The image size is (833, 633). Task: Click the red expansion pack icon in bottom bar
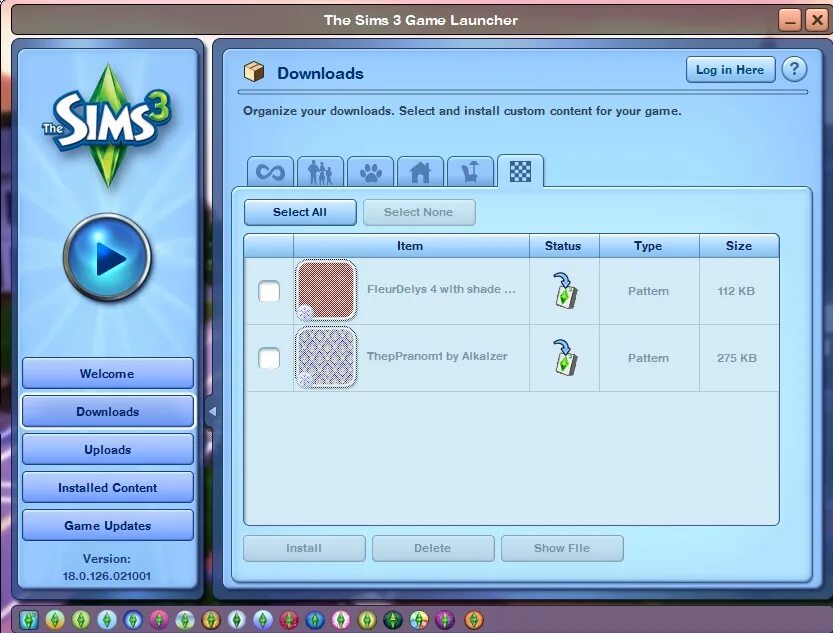point(289,619)
